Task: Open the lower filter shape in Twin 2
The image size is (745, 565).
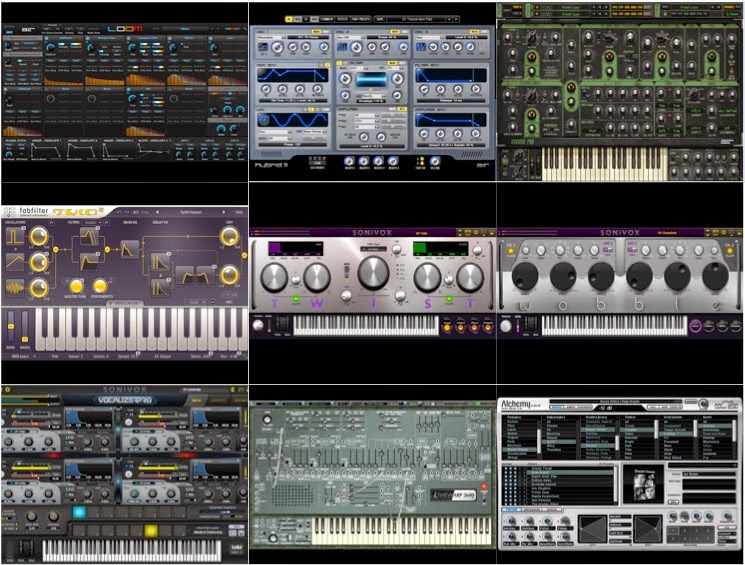Action: [89, 262]
